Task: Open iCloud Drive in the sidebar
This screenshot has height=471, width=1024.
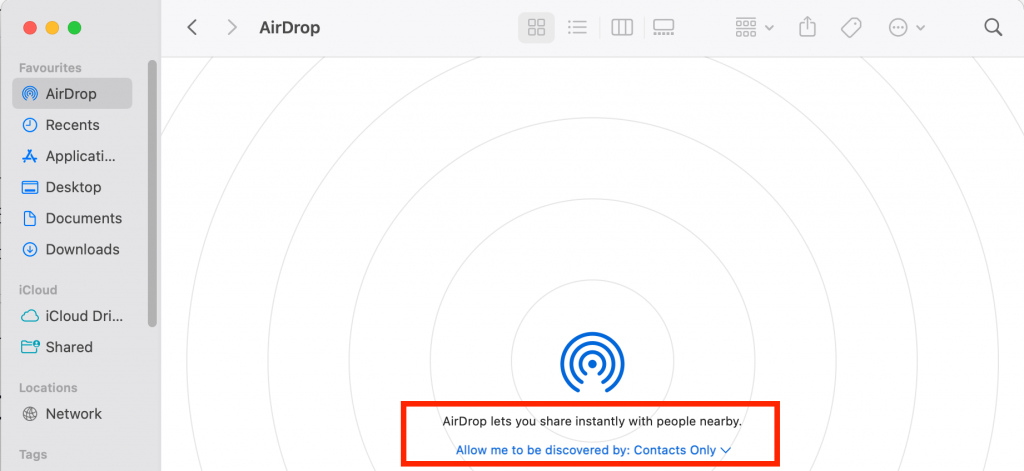Action: (72, 316)
